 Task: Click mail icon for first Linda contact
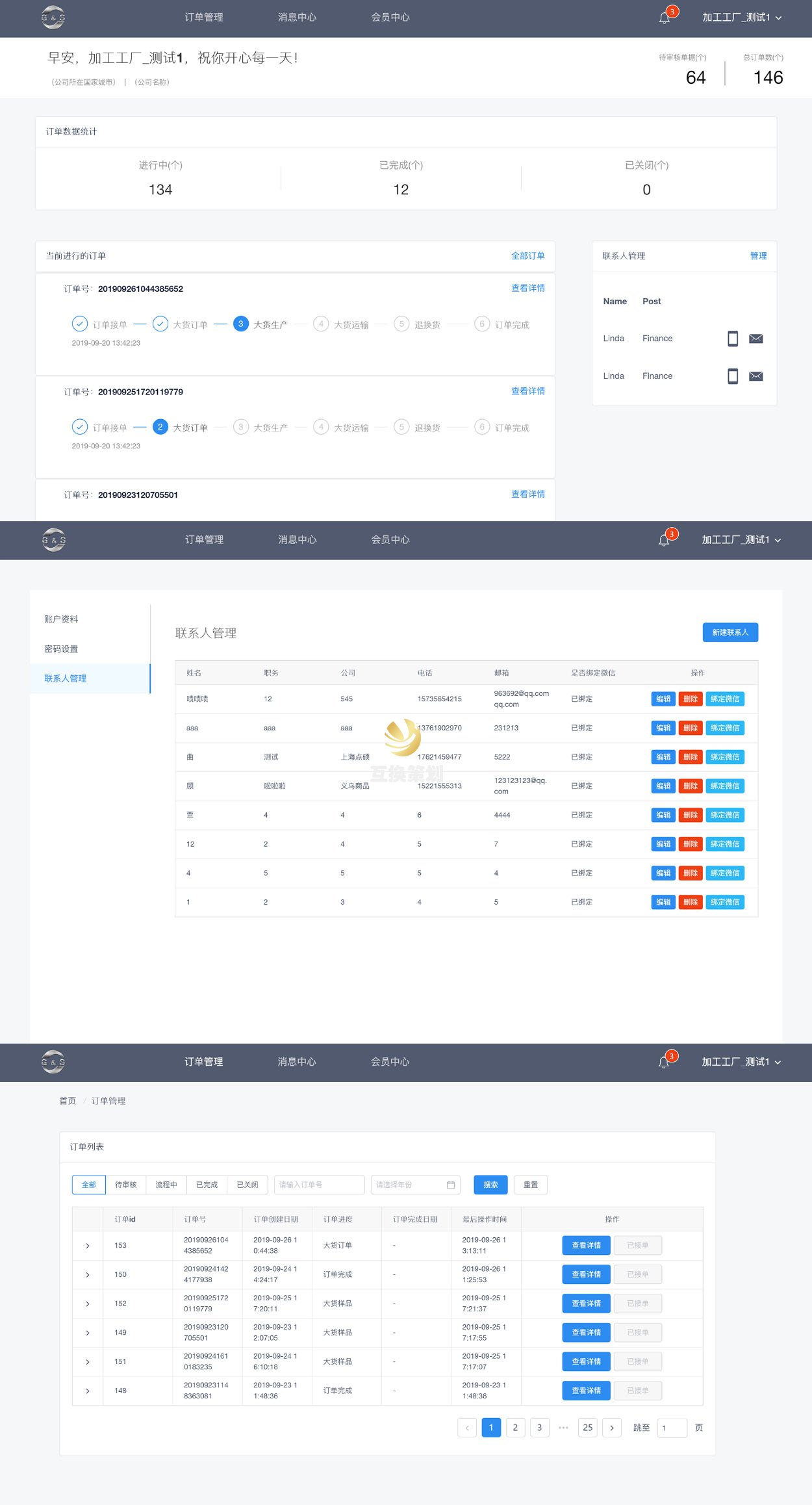[755, 339]
